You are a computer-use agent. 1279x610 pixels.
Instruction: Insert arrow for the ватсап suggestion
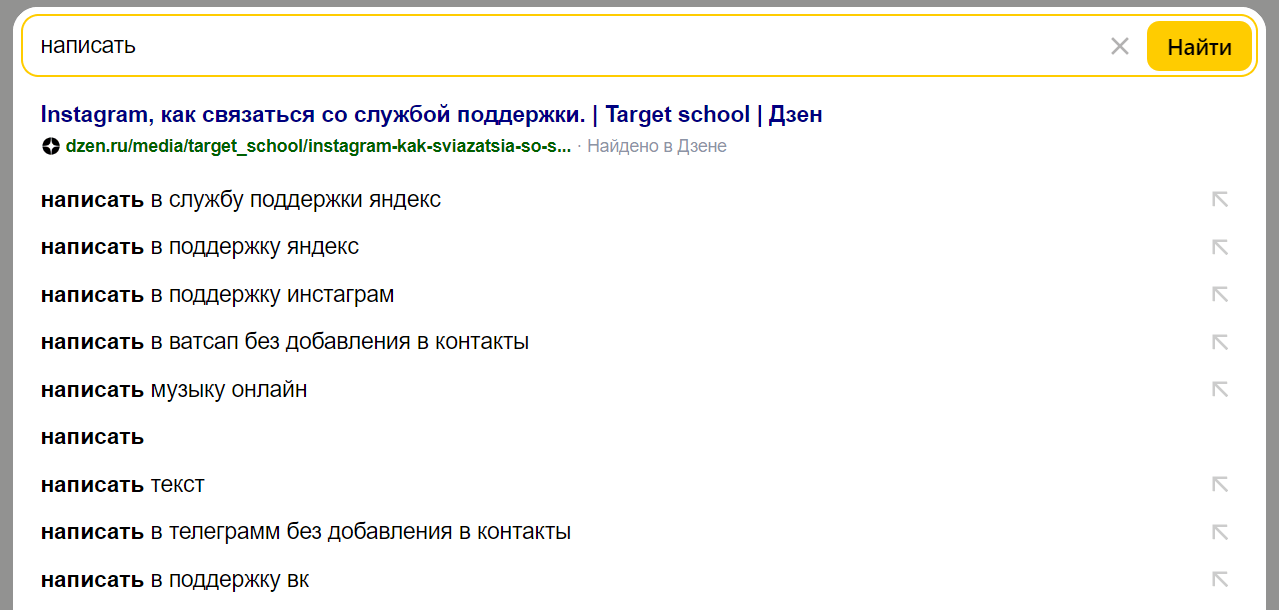[1219, 341]
